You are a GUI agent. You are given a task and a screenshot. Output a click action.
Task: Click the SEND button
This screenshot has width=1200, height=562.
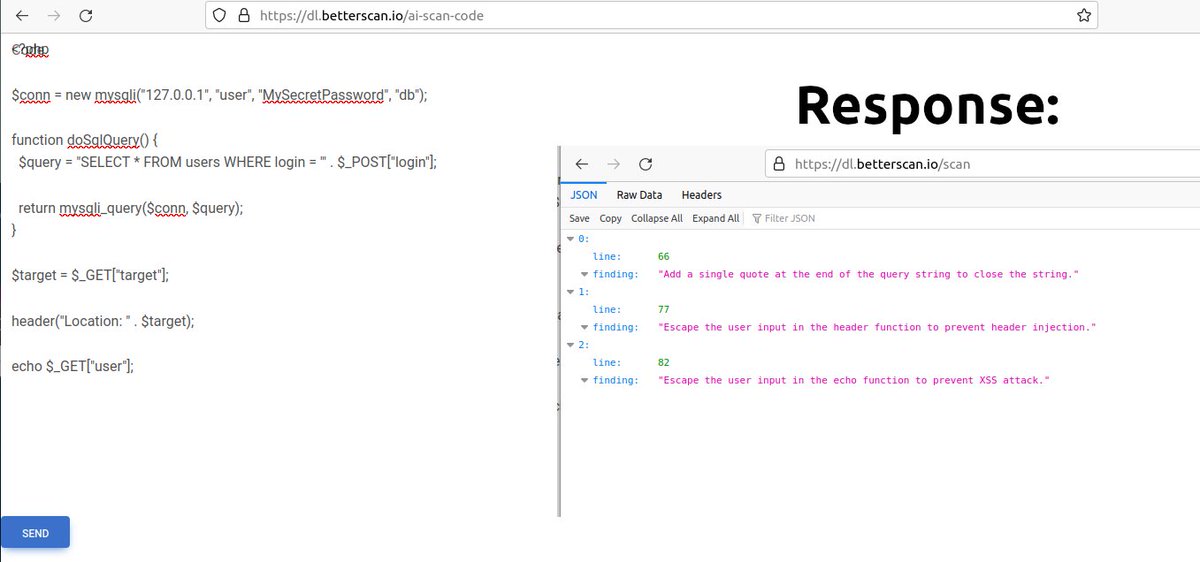(35, 533)
